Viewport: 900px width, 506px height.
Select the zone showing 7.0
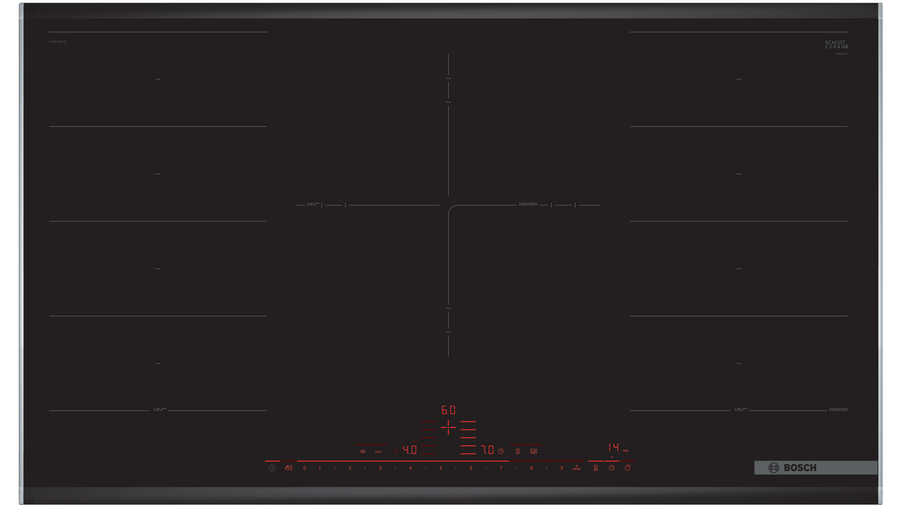pyautogui.click(x=486, y=451)
